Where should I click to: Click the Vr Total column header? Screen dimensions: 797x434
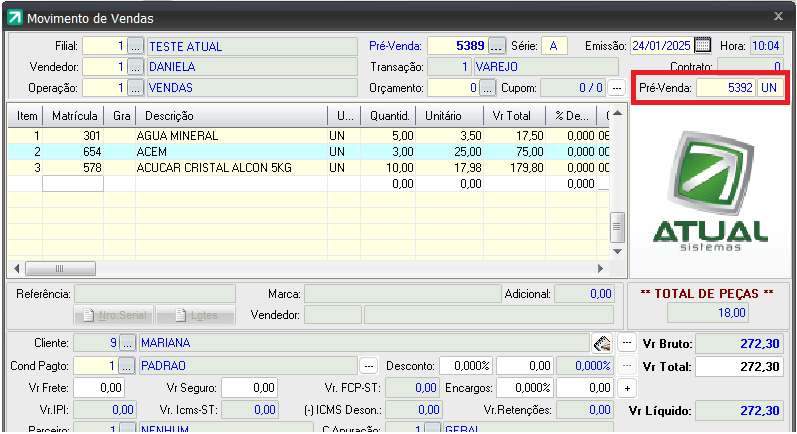pyautogui.click(x=513, y=116)
